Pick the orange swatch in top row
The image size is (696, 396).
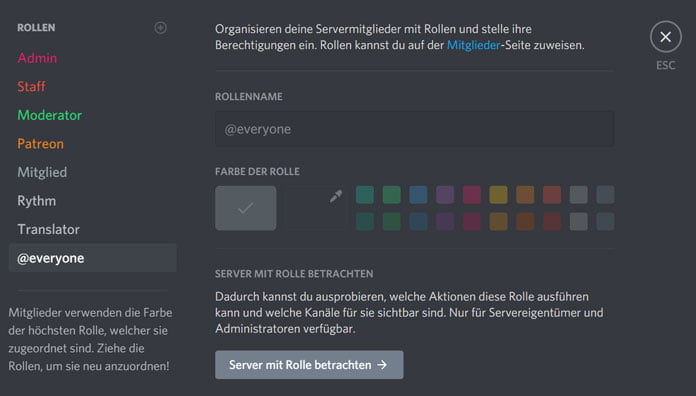click(x=525, y=195)
